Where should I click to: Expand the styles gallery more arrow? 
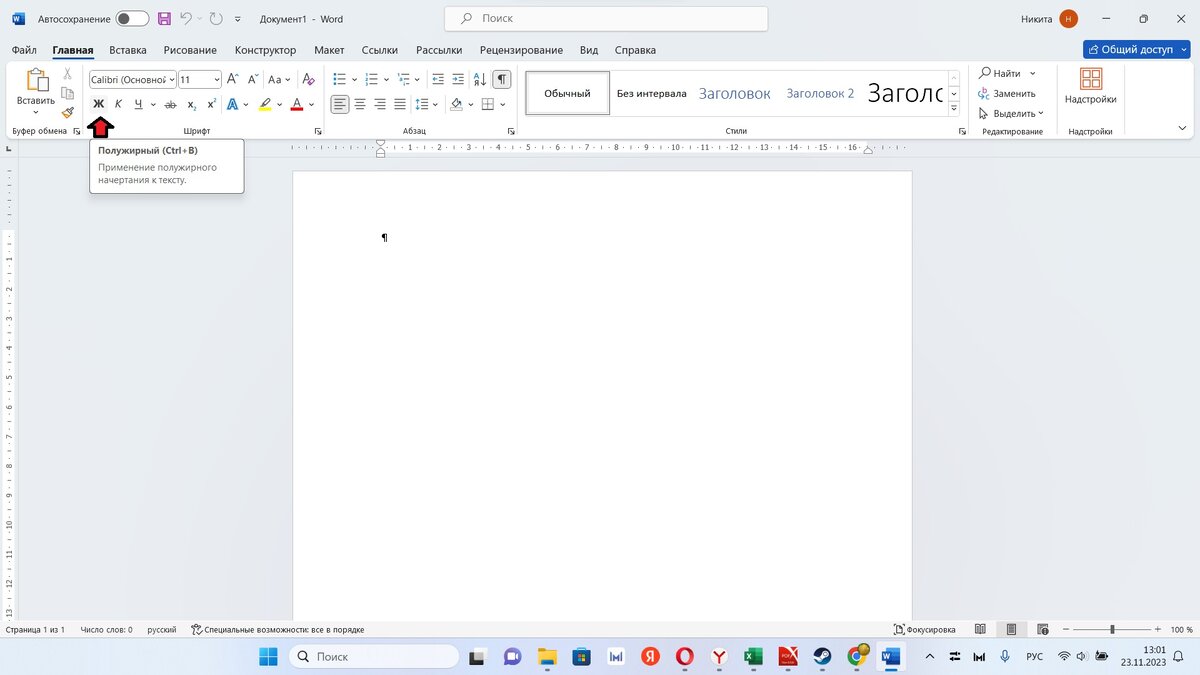[954, 108]
